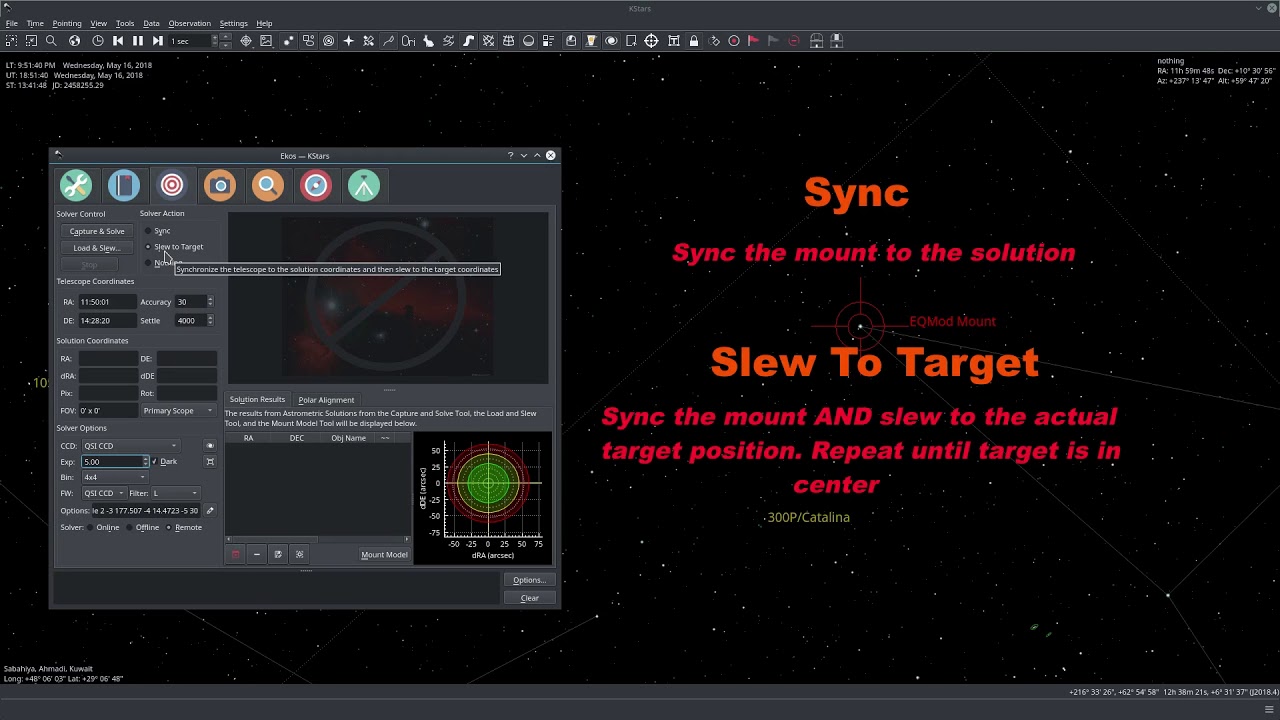Select Offline solver radio
1280x720 pixels.
click(x=143, y=527)
